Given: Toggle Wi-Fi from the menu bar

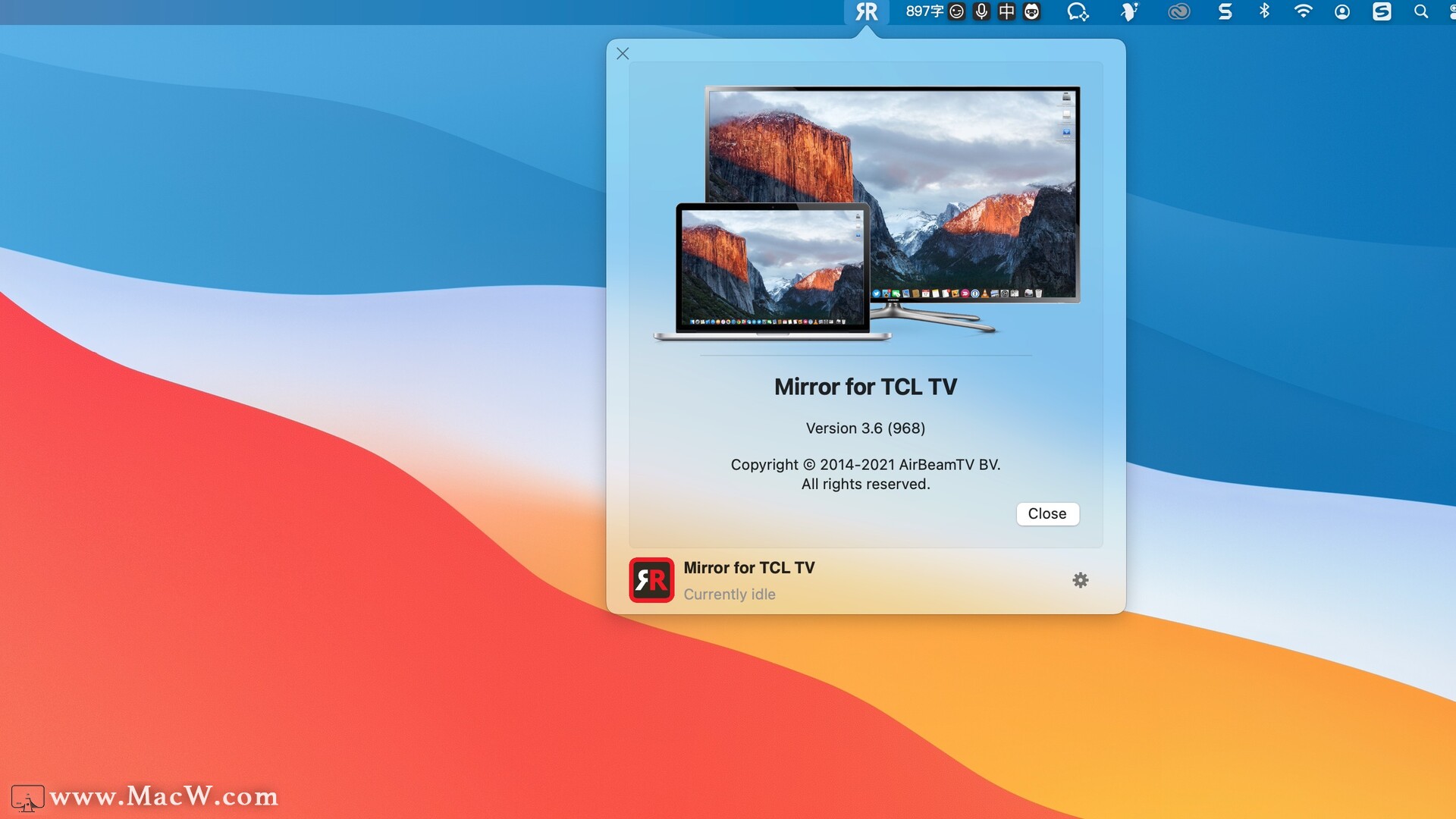Looking at the screenshot, I should point(1304,11).
